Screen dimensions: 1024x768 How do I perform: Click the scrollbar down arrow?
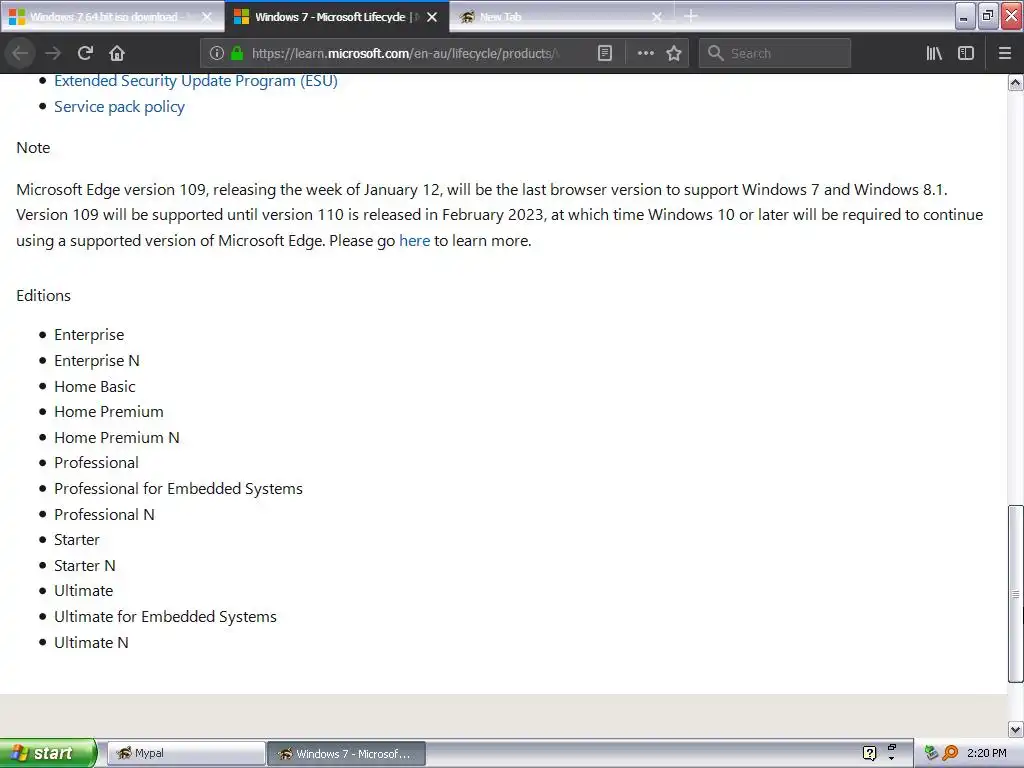click(1016, 729)
